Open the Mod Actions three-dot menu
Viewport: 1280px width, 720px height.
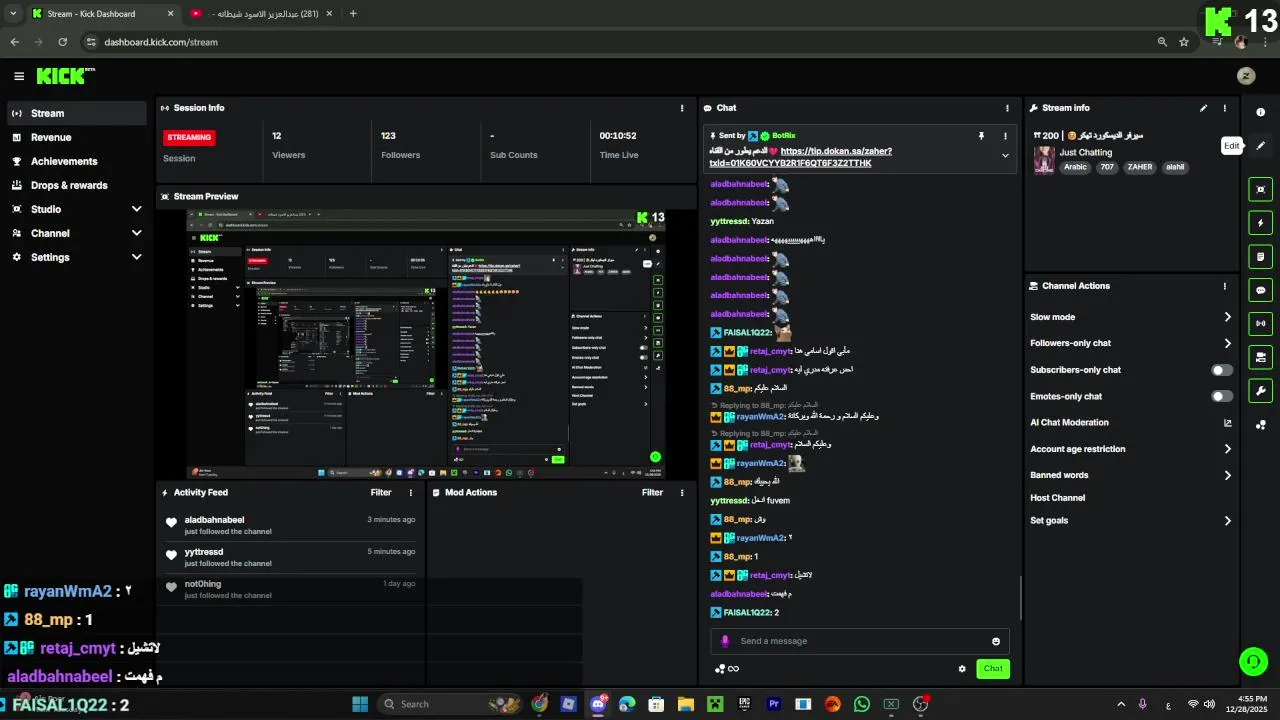pos(682,493)
